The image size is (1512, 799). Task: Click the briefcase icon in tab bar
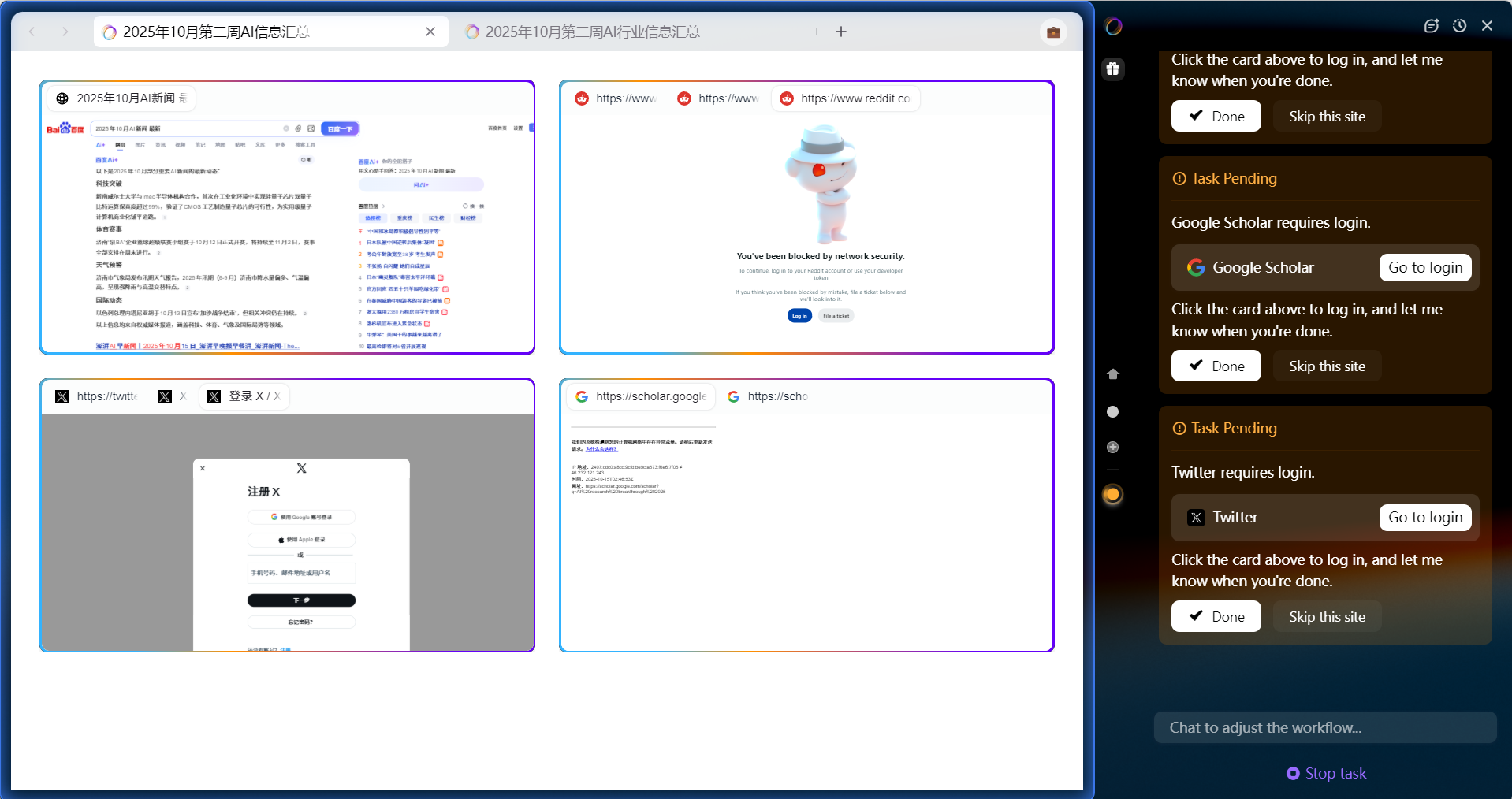point(1052,32)
